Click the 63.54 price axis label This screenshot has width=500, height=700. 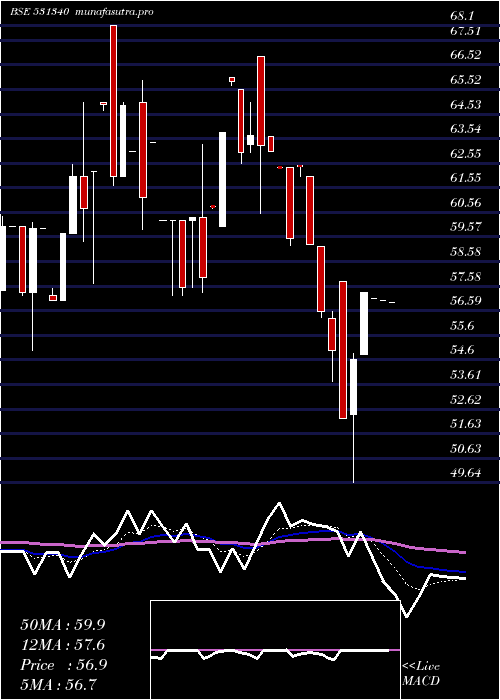(466, 129)
